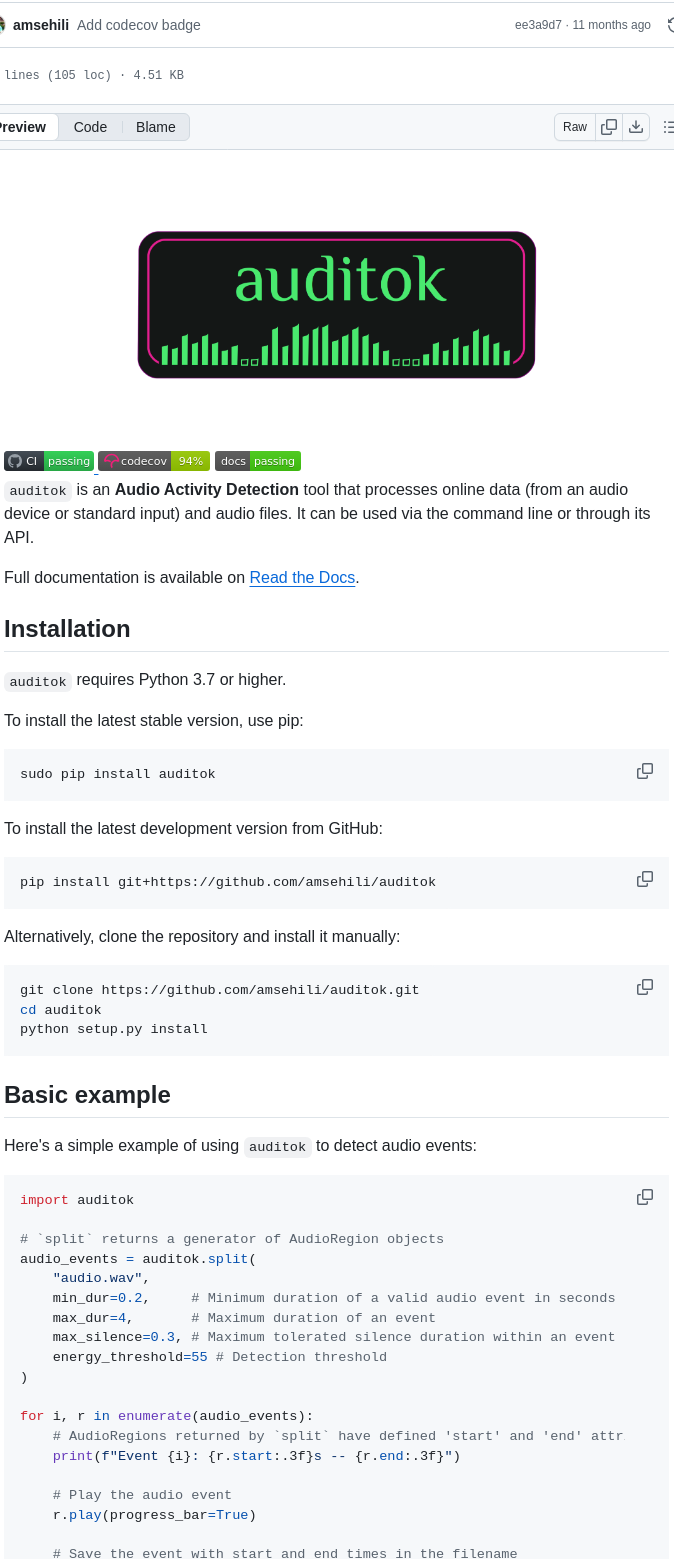Switch to the Blame tab
This screenshot has width=674, height=1559.
(x=156, y=127)
